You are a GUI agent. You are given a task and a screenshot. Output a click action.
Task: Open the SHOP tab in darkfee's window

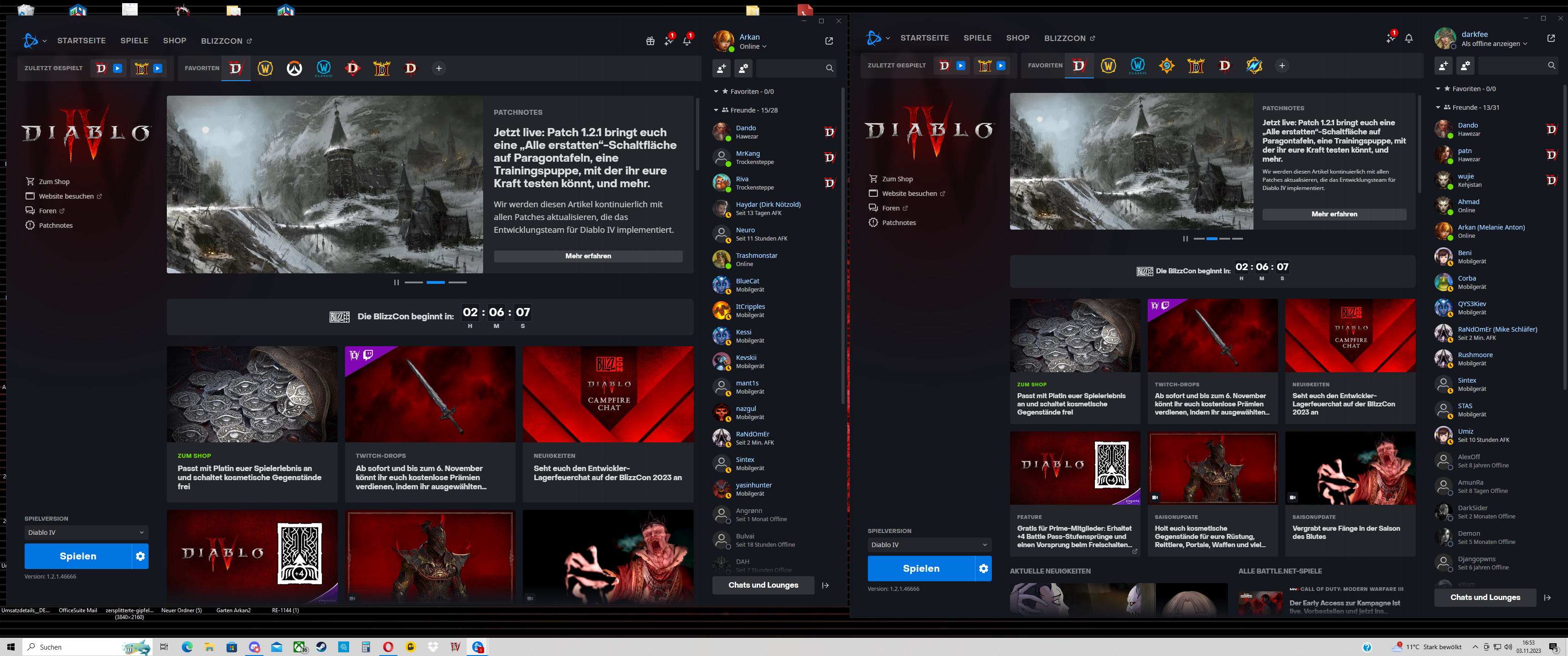(1017, 38)
